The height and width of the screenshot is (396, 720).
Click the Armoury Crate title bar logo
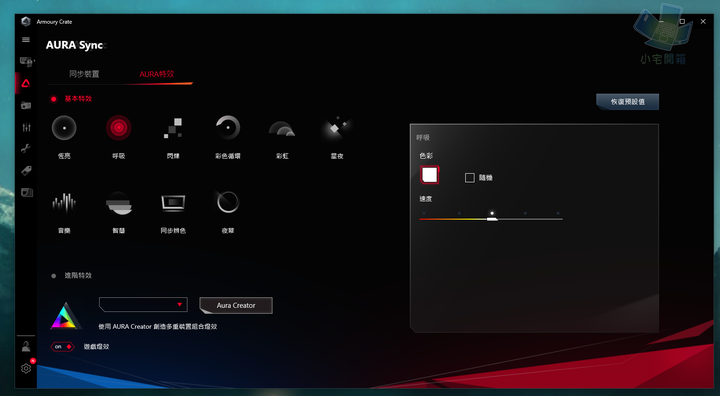(x=26, y=21)
